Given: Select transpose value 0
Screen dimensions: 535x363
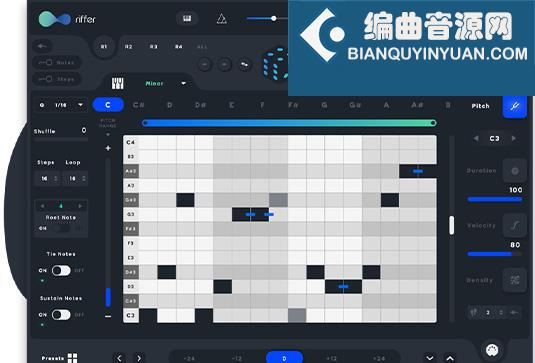Looking at the screenshot, I should (284, 358).
